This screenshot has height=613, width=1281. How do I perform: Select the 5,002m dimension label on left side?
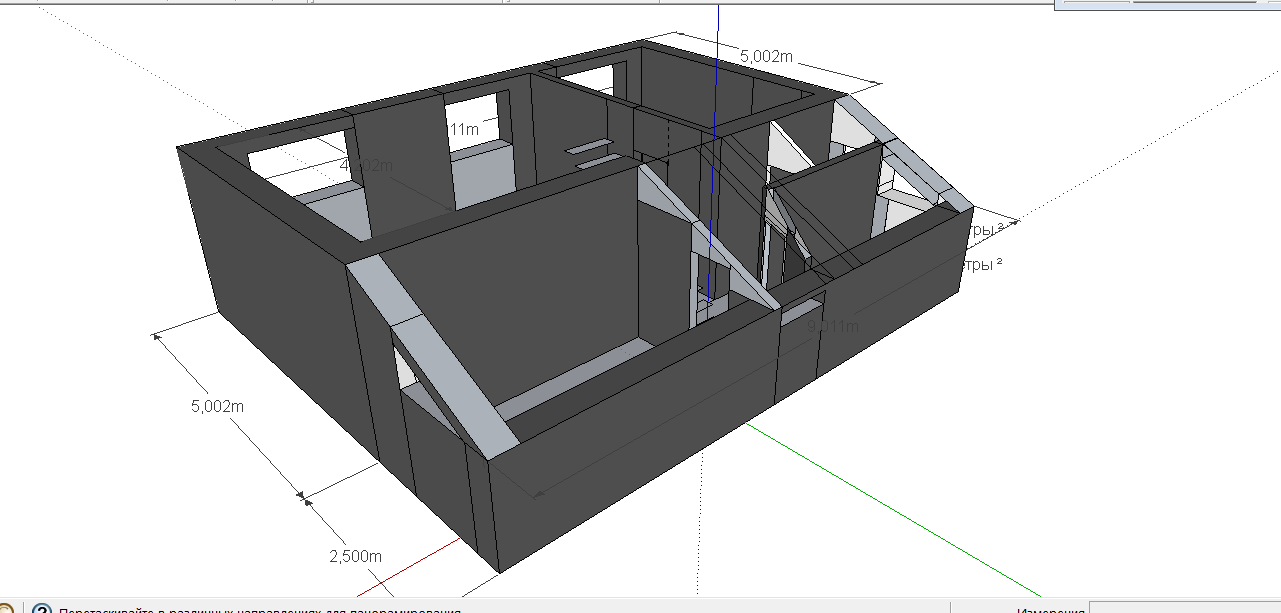[217, 406]
